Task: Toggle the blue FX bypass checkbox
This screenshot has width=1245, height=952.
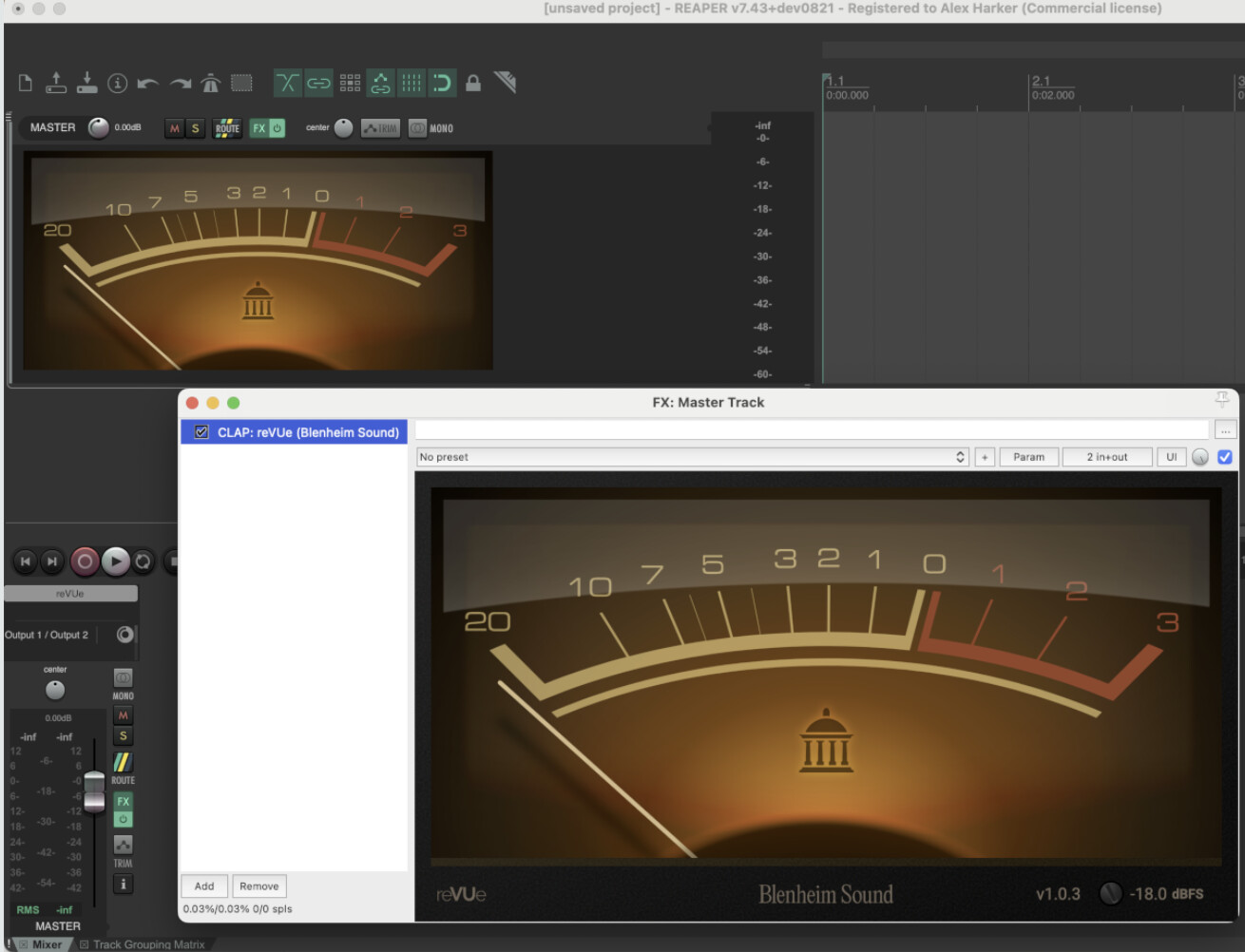Action: 1225,457
